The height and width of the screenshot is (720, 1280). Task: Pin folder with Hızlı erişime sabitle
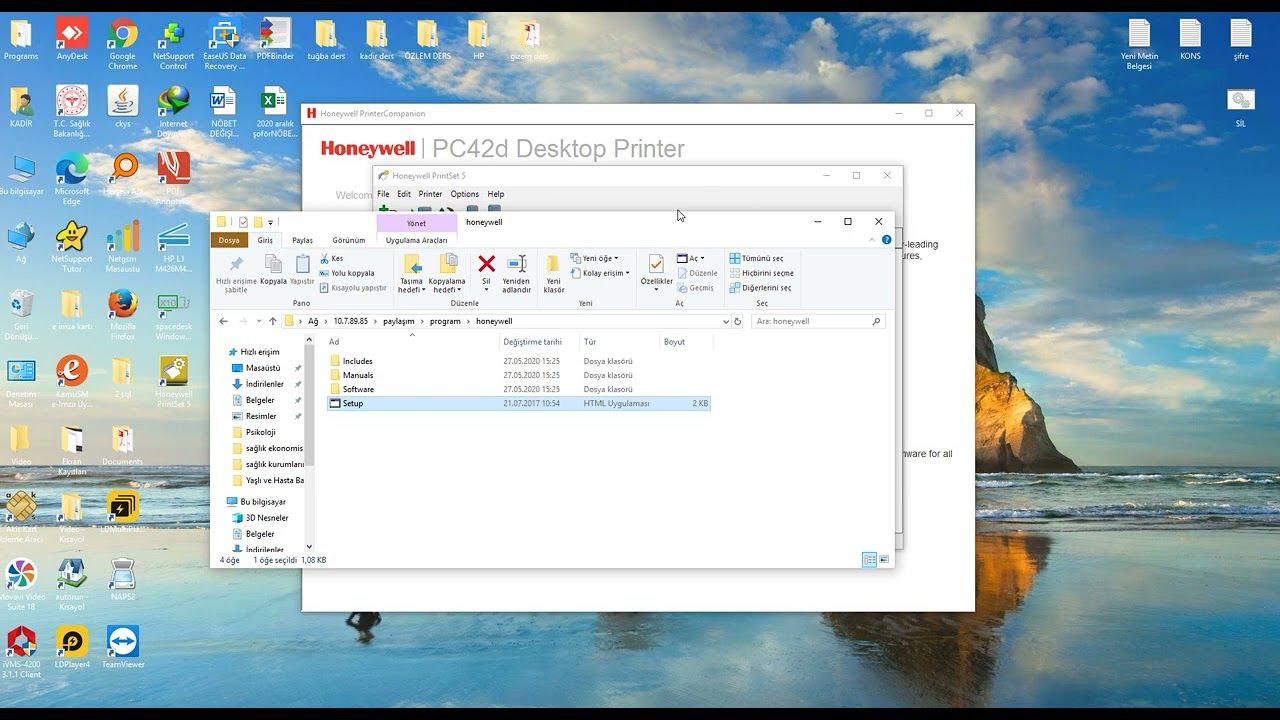click(236, 274)
